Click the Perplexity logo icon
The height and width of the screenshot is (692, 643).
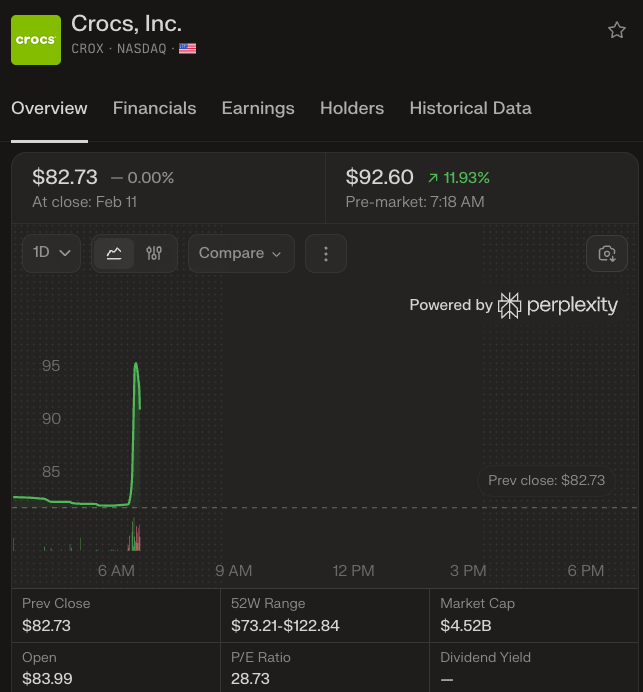[510, 305]
